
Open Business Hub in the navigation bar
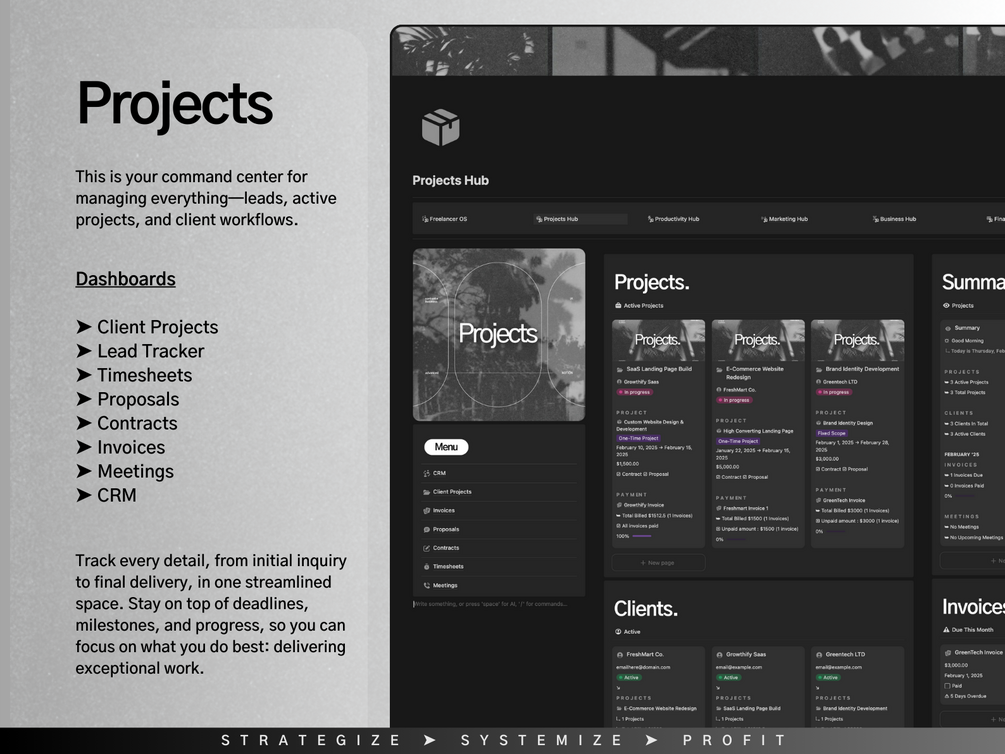[894, 219]
